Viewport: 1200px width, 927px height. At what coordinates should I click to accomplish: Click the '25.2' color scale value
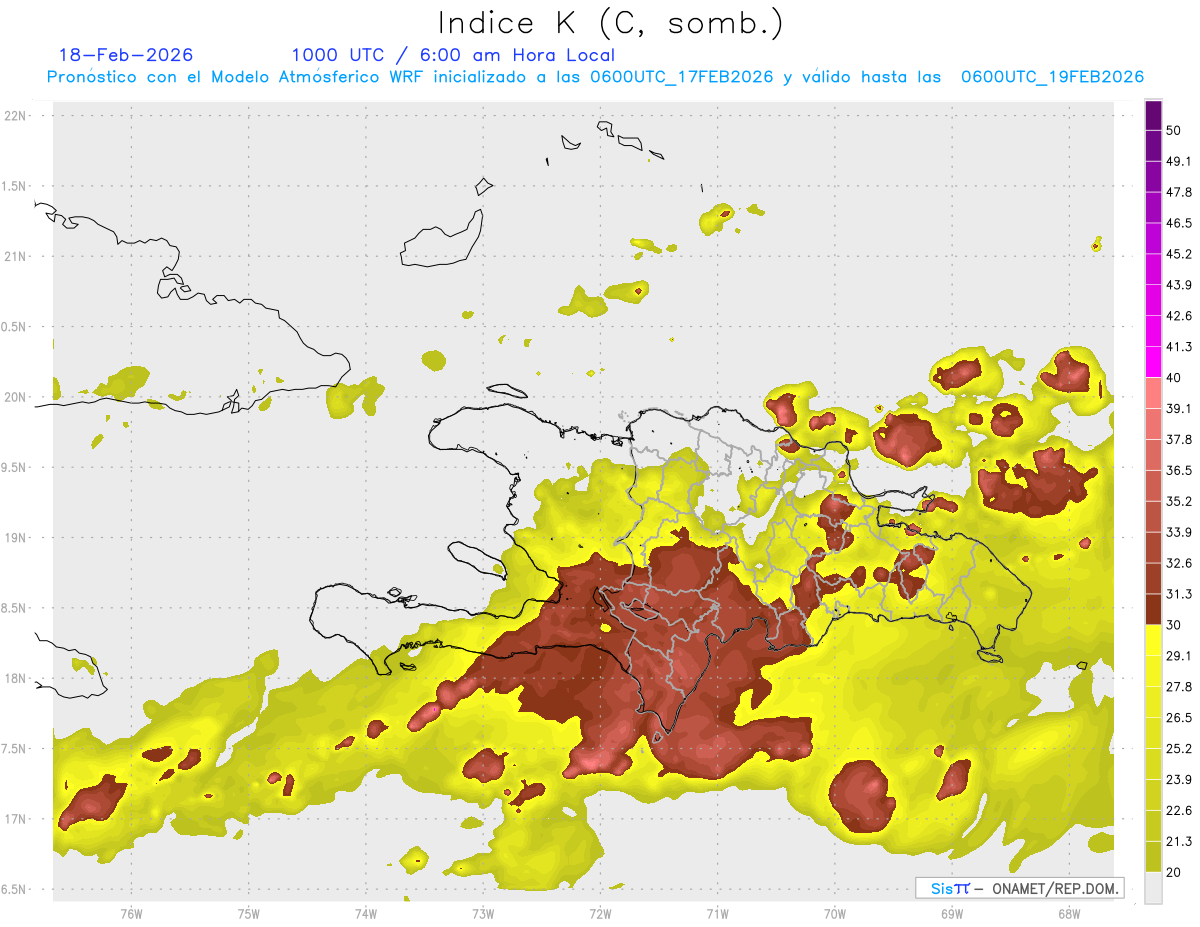coord(1179,749)
